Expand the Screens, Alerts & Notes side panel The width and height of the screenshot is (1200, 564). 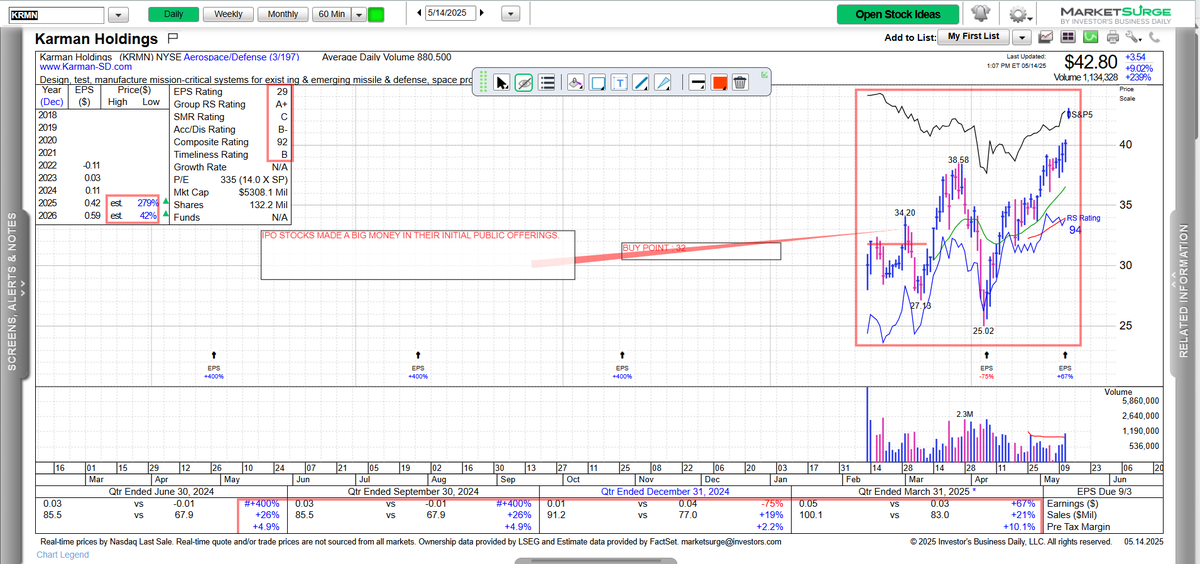click(13, 290)
